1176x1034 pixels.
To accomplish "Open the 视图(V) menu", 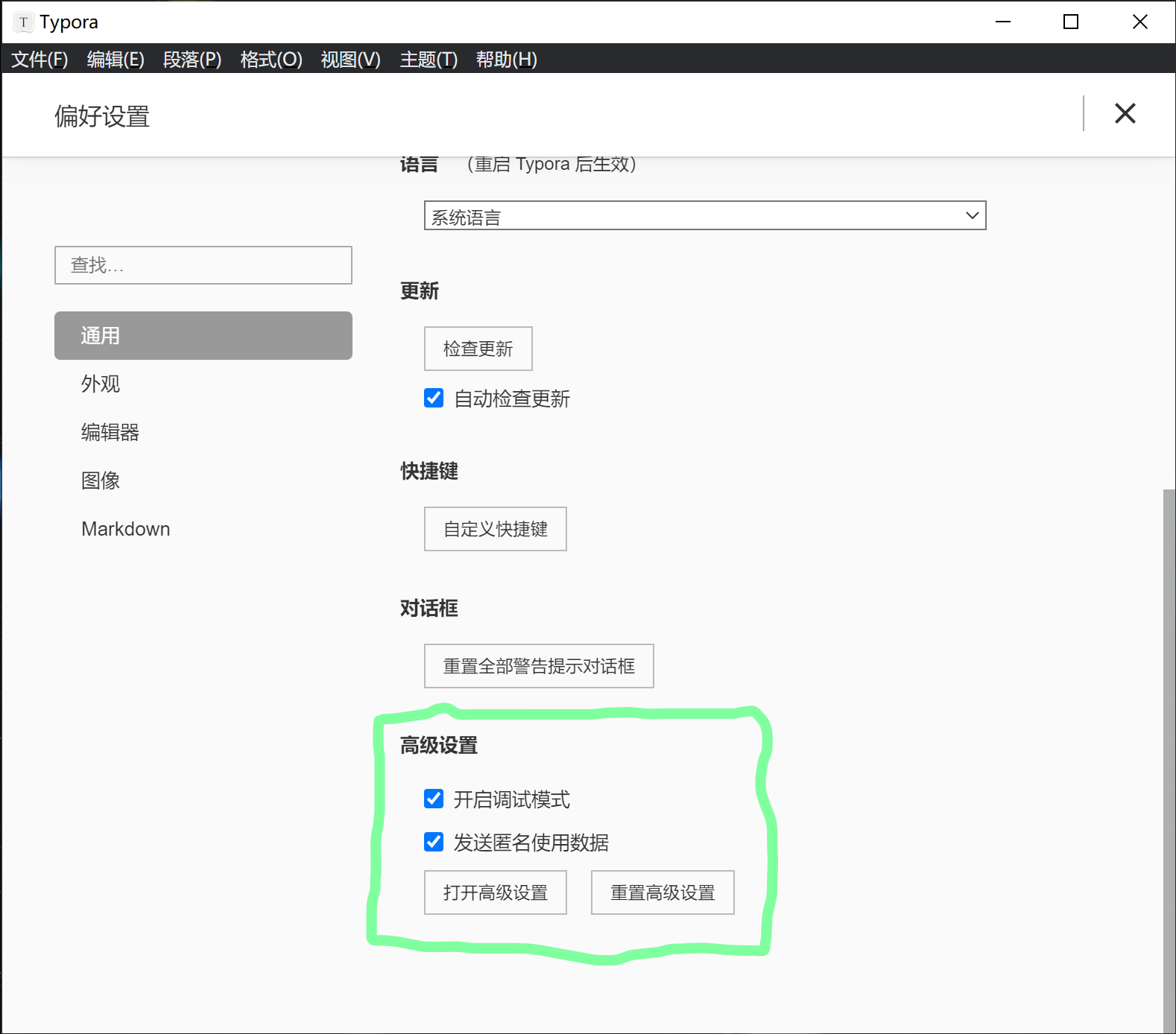I will point(350,59).
